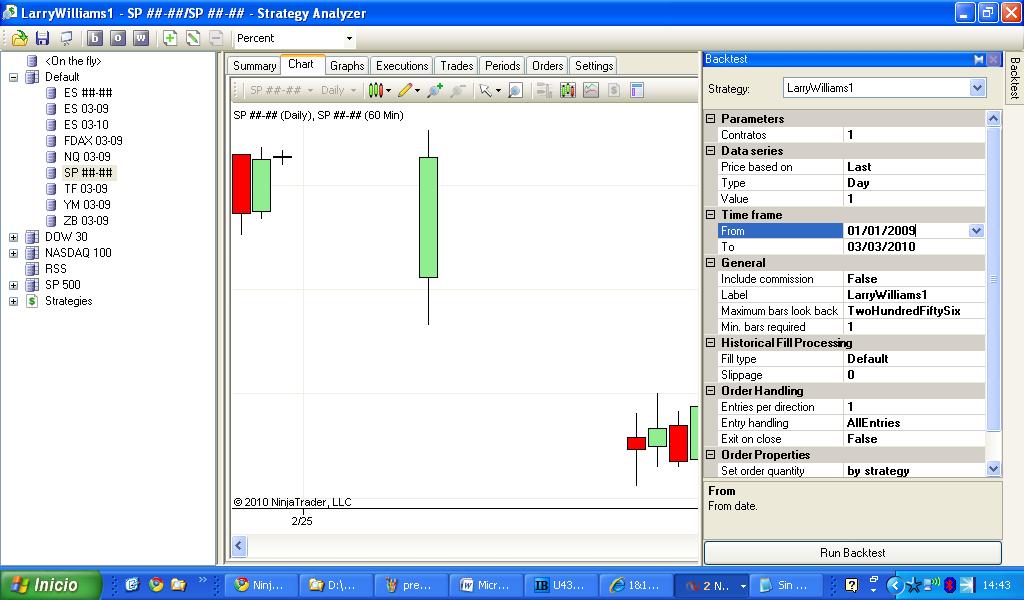Click properties grid scroll up arrow
Screen dimensions: 1024x600
(993, 118)
